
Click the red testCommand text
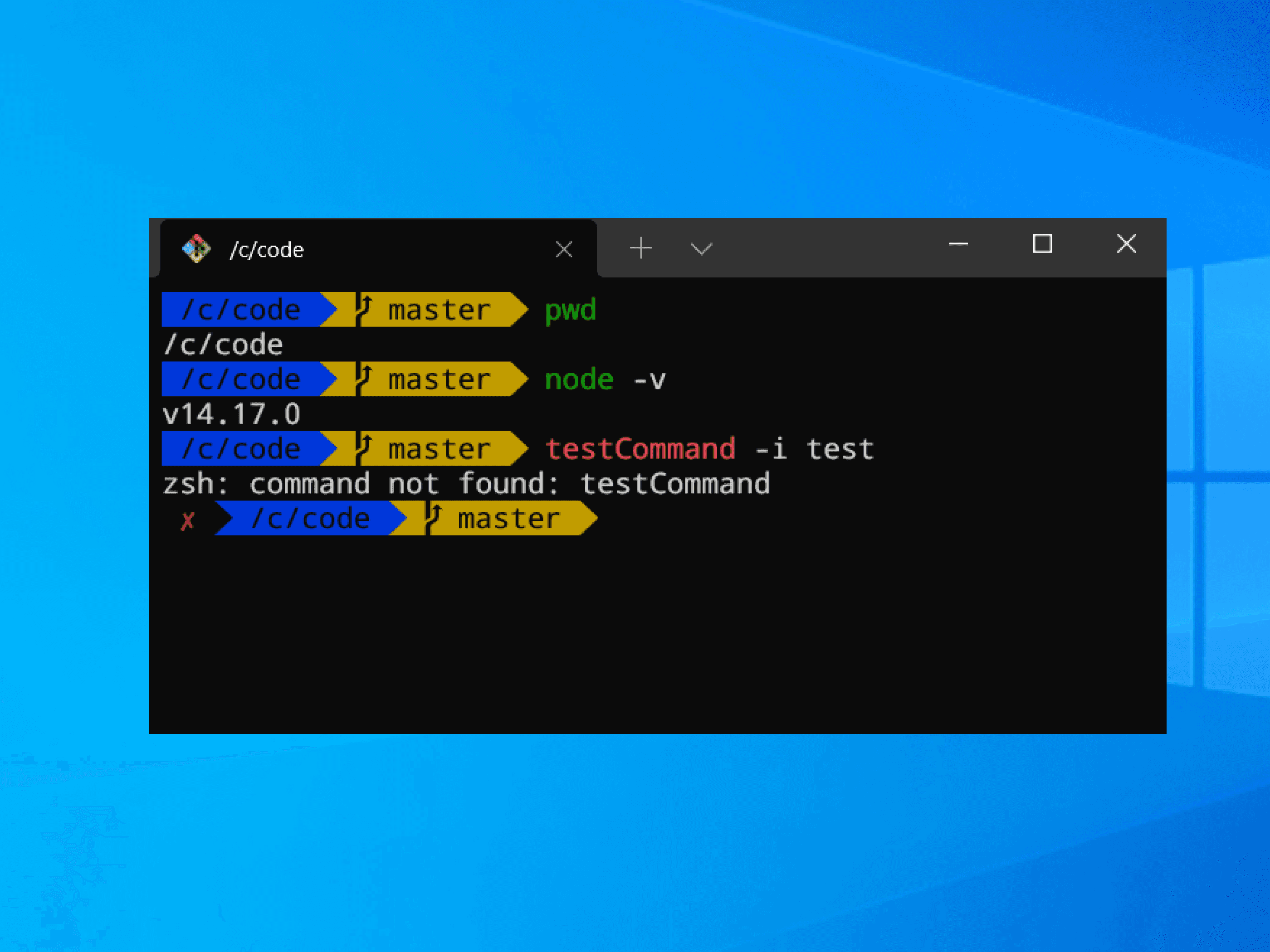[x=641, y=448]
